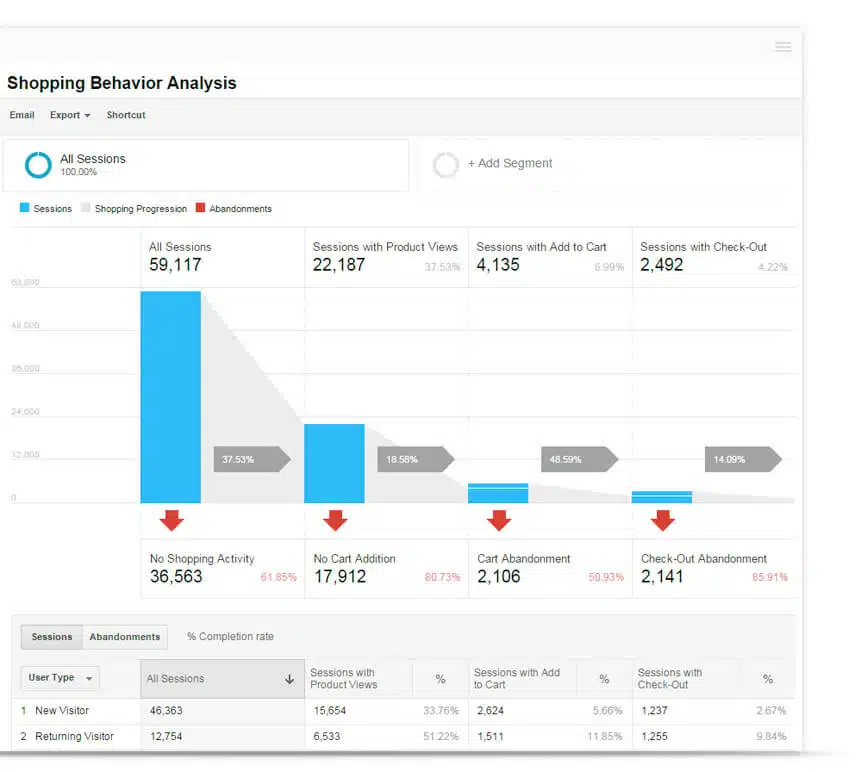
Task: Click the Sessions with Check-Out blue bar
Action: 662,497
